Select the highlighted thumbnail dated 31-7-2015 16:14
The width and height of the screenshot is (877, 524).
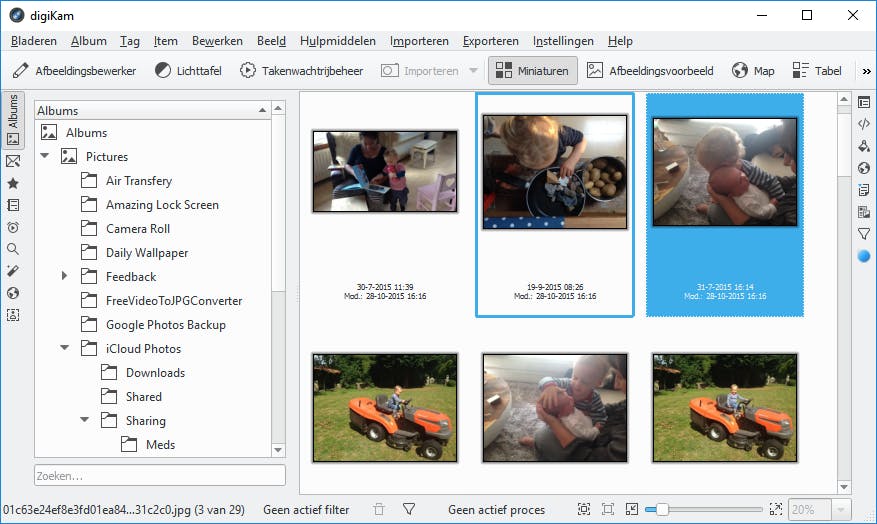pos(725,172)
